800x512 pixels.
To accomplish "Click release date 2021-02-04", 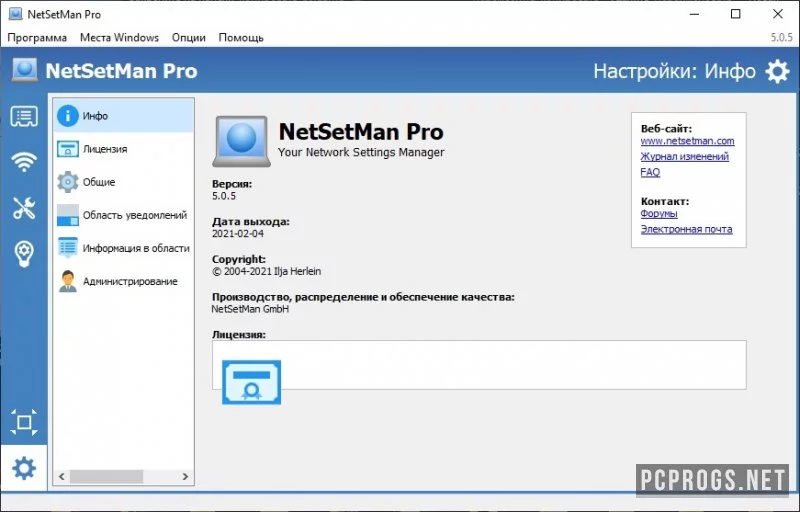I will (238, 234).
